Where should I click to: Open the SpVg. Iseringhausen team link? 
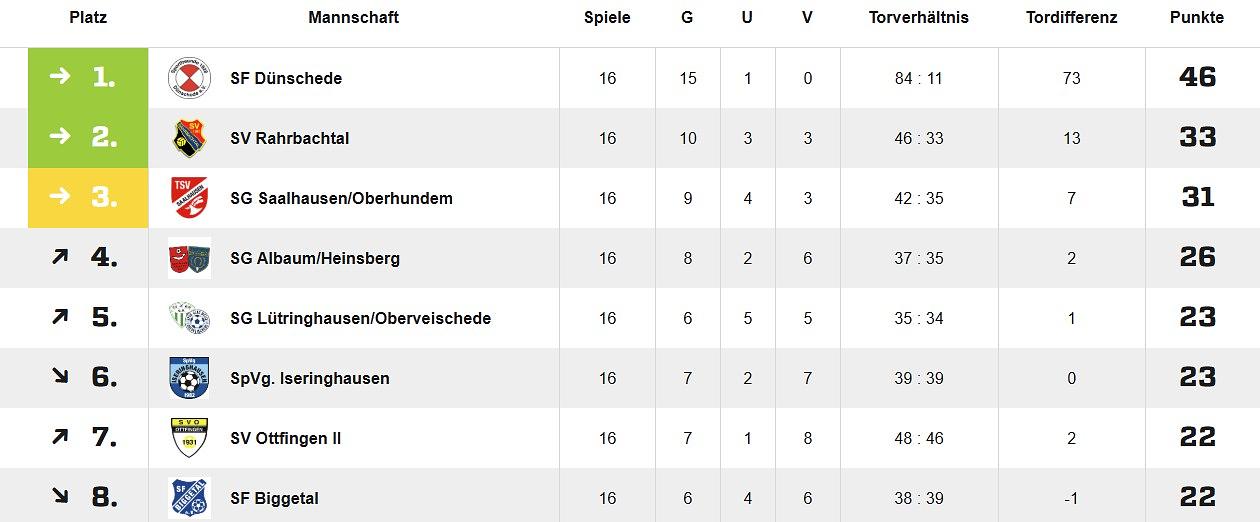point(309,378)
